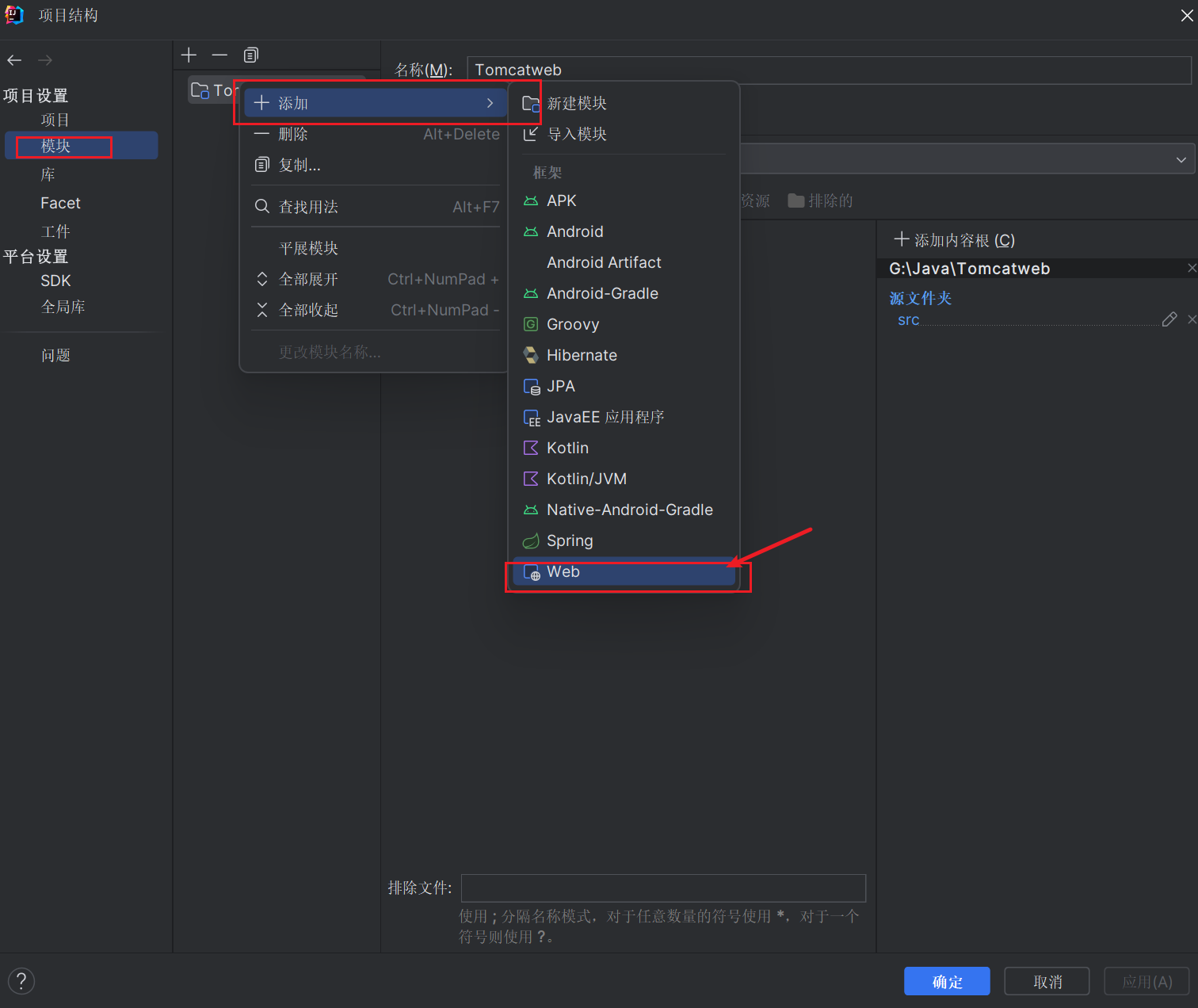The height and width of the screenshot is (1008, 1198).
Task: Click the plus add module toolbar icon
Action: [189, 55]
